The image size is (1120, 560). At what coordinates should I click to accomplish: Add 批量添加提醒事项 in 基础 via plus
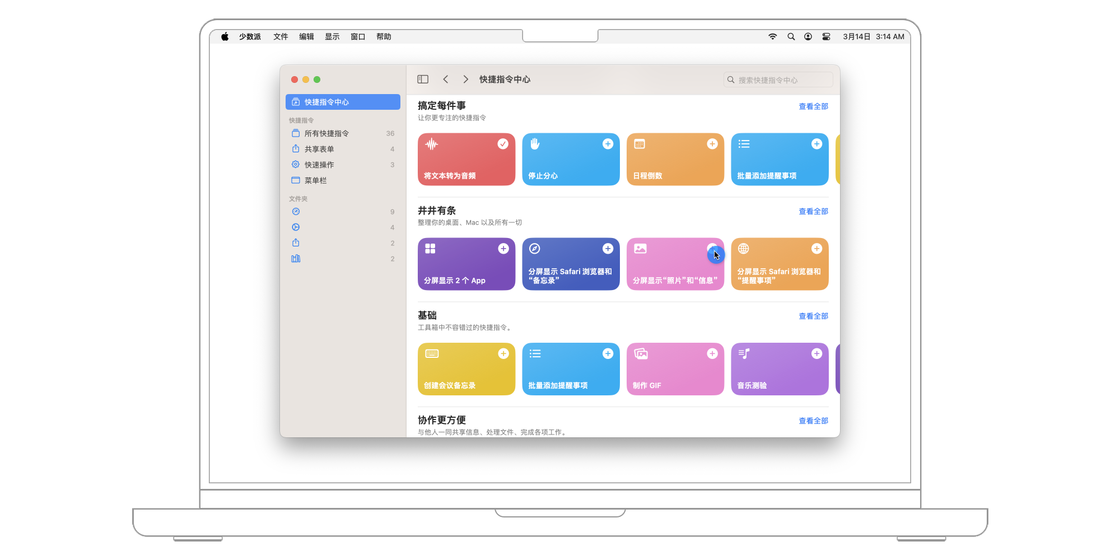[x=608, y=354]
